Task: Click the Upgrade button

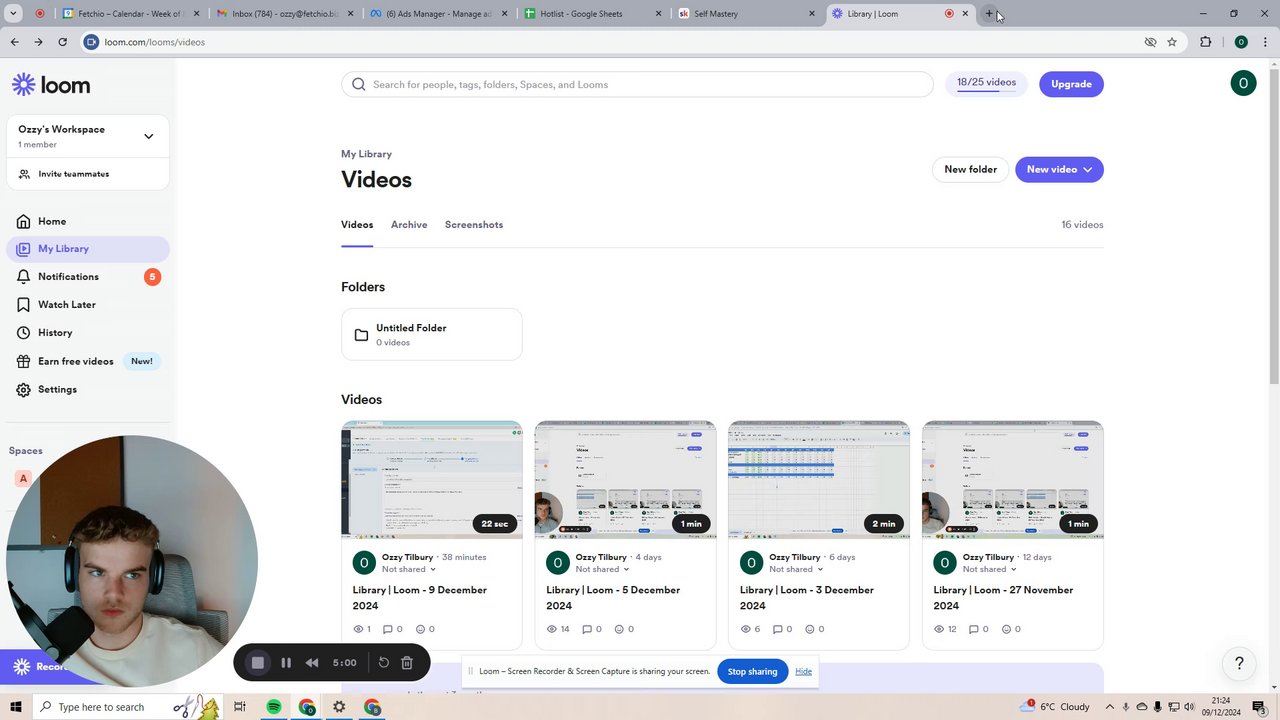Action: coord(1071,84)
